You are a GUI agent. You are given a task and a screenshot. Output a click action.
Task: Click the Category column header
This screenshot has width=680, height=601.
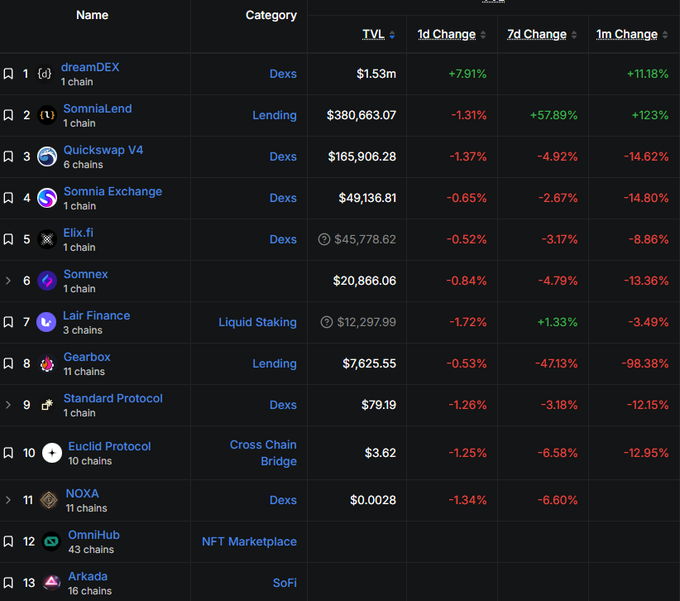tap(271, 15)
